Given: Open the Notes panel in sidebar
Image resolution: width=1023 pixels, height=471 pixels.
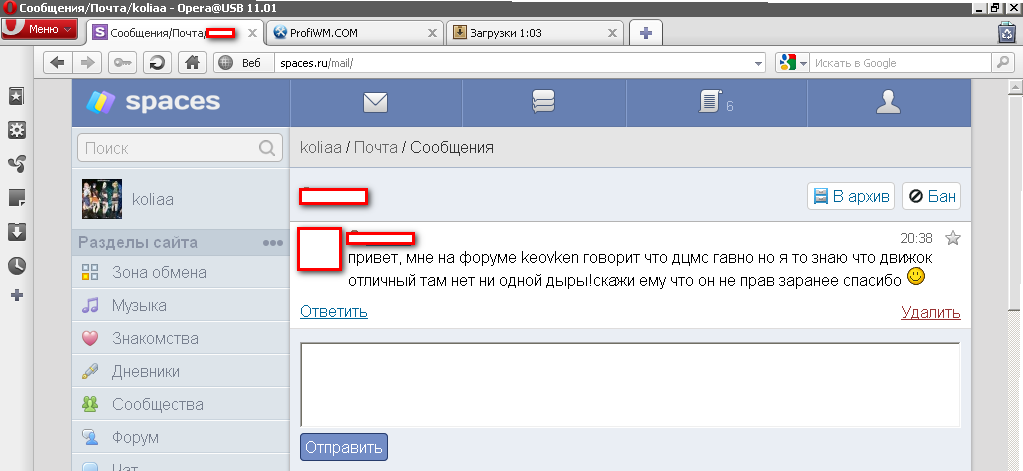Looking at the screenshot, I should pos(17,198).
